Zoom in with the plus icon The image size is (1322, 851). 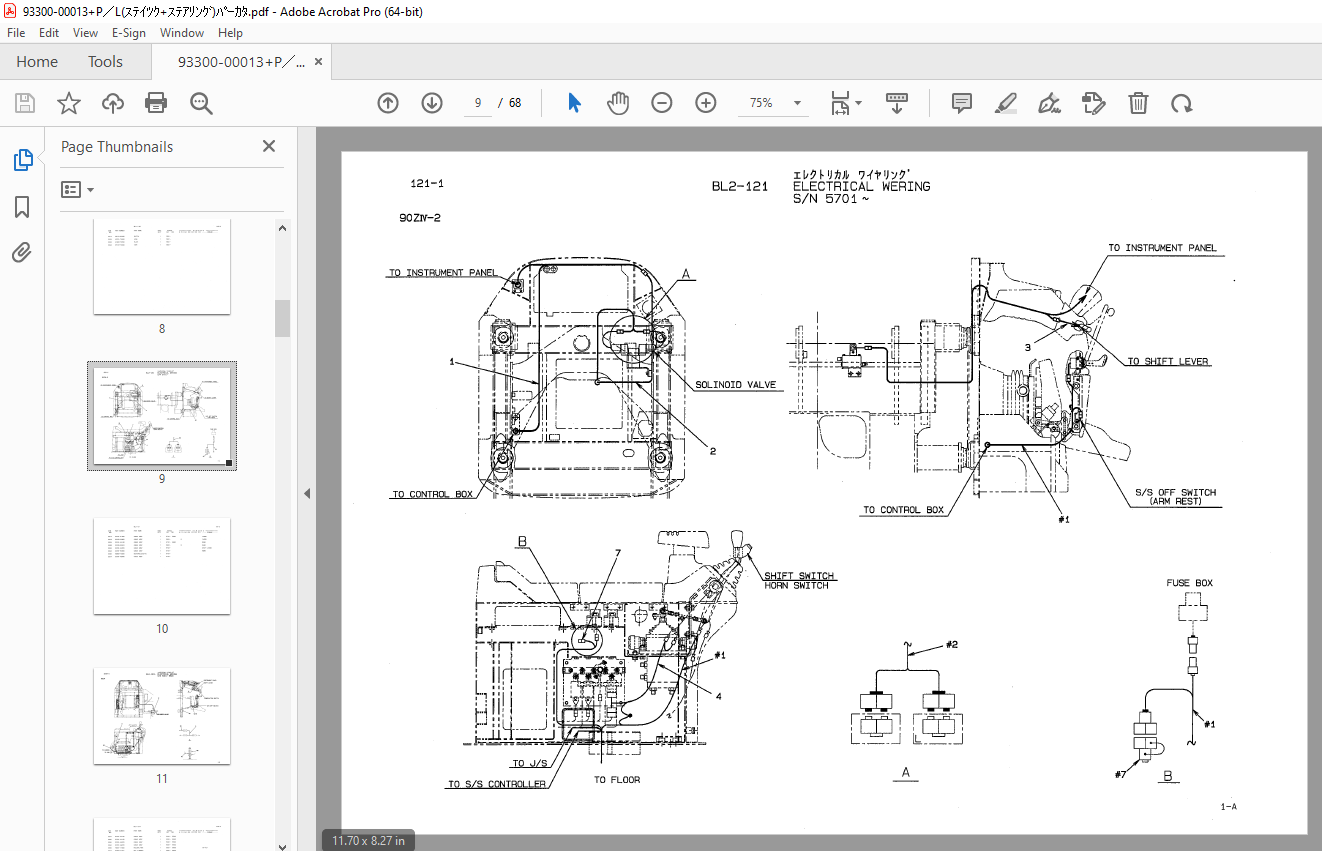click(x=706, y=103)
